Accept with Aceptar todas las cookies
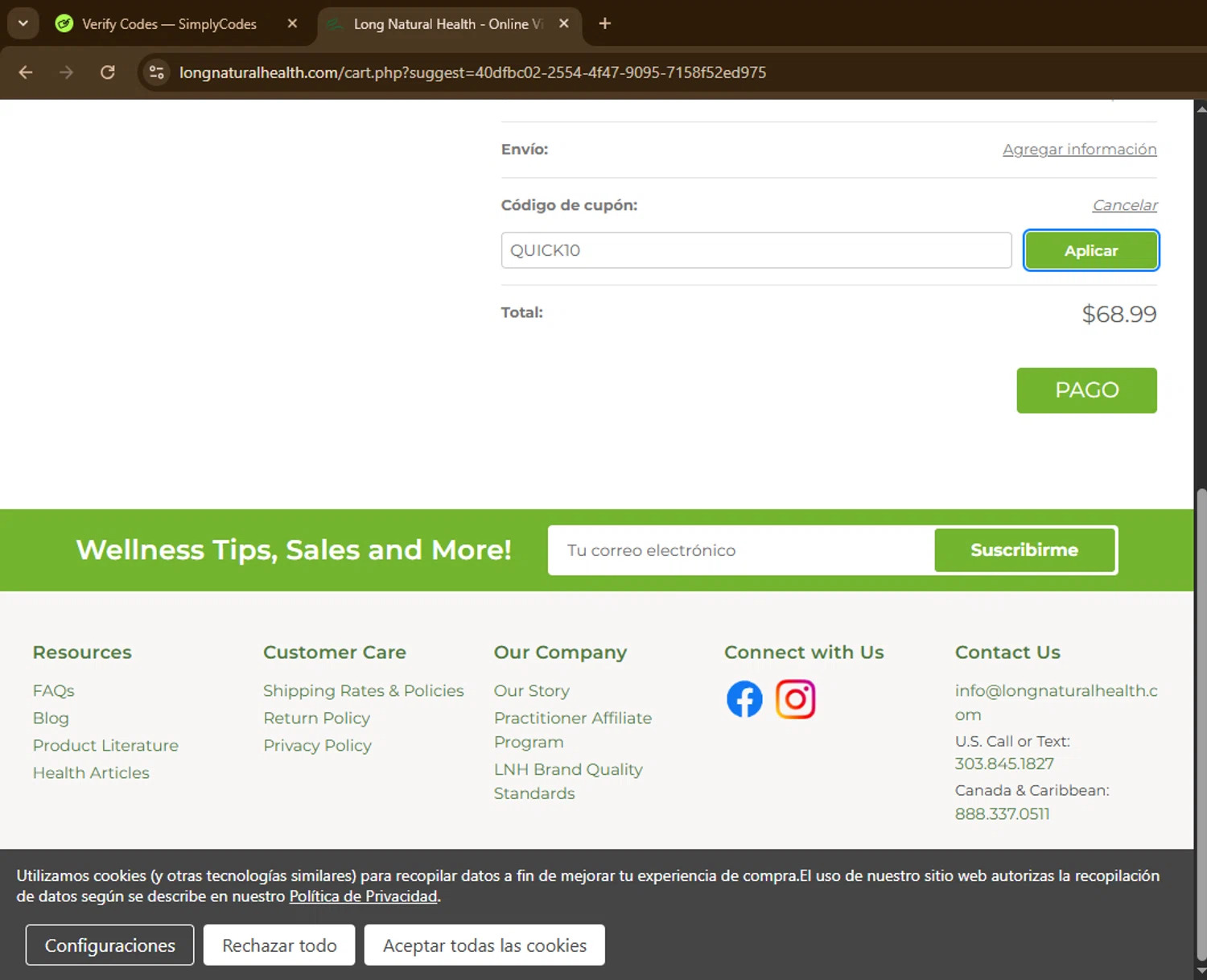 [484, 945]
